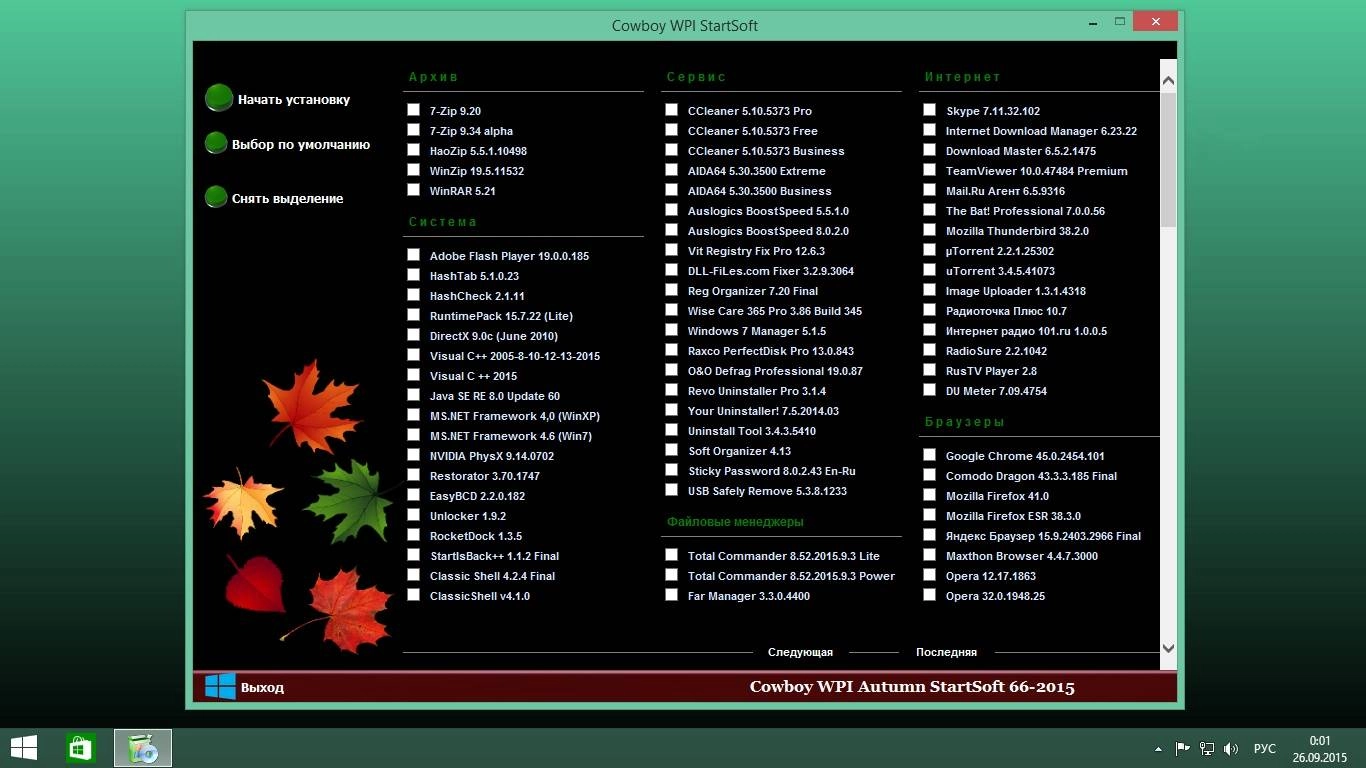1366x768 pixels.
Task: Click Internet Download Manager 6.23.22 label
Action: (x=1041, y=131)
